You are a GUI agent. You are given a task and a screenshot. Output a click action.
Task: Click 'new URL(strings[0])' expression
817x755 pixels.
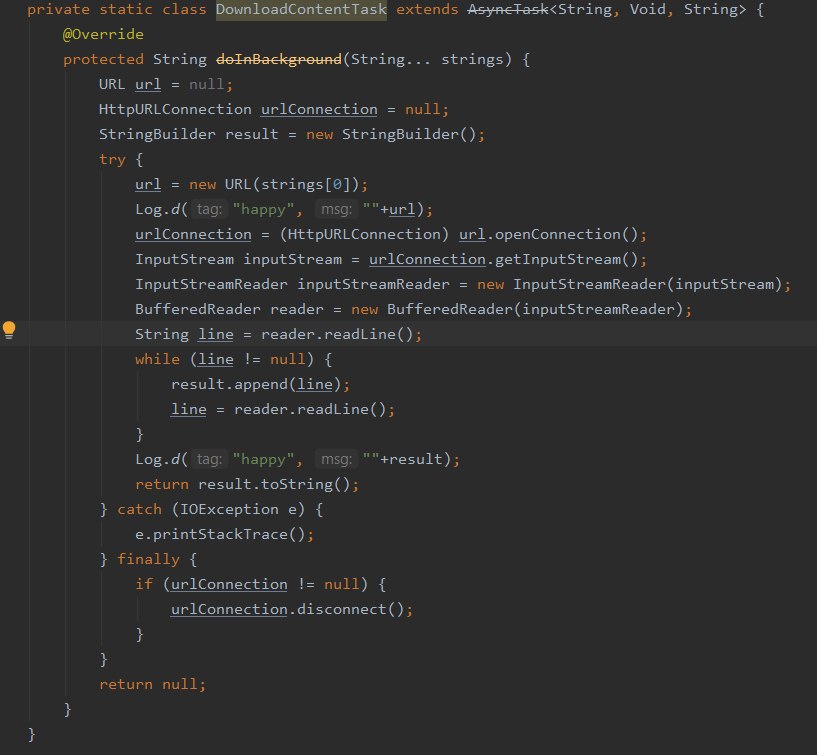click(x=274, y=184)
